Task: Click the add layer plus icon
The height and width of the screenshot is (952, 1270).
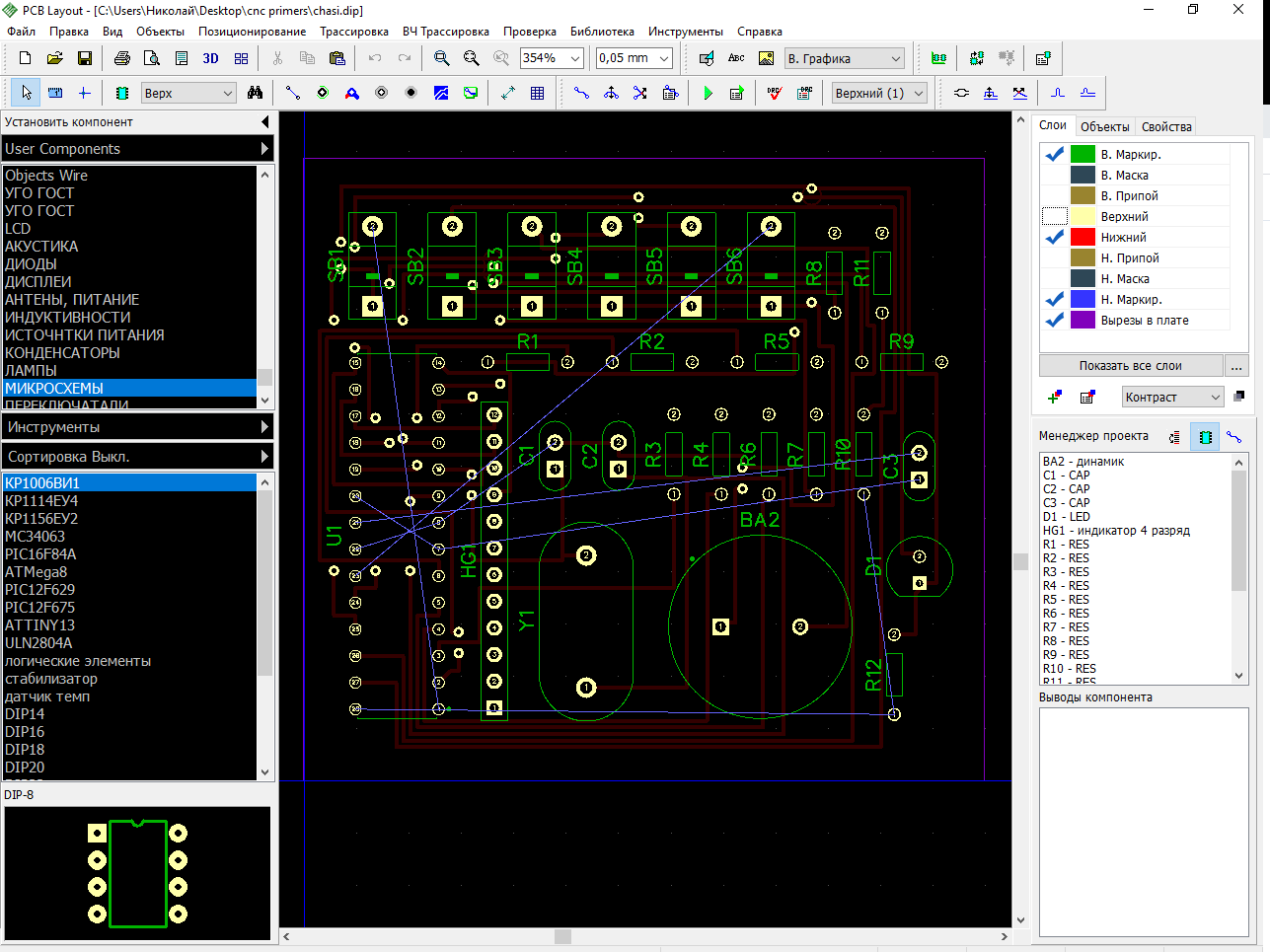Action: click(x=1055, y=397)
